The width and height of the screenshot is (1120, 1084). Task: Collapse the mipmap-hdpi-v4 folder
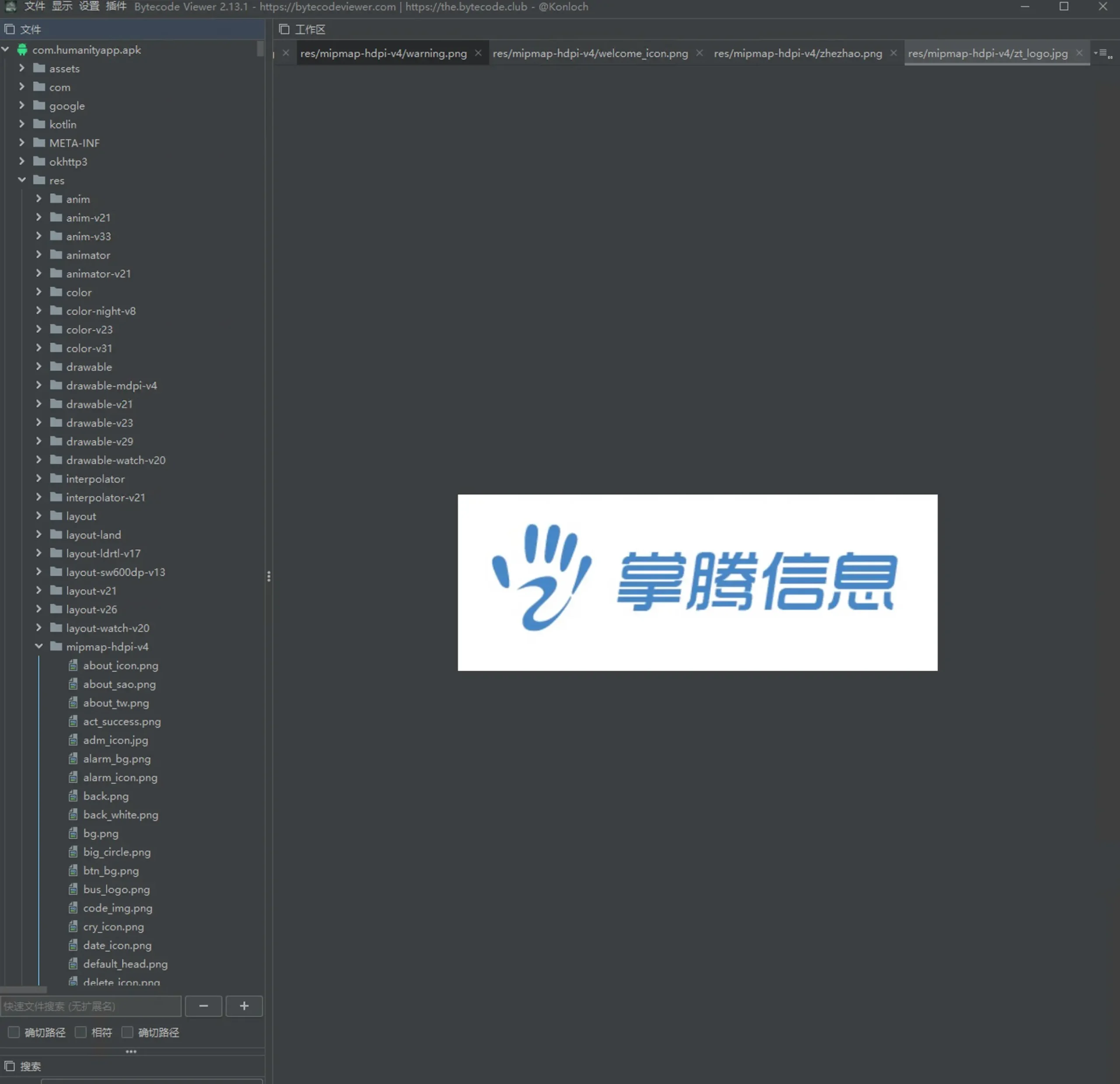[x=39, y=646]
